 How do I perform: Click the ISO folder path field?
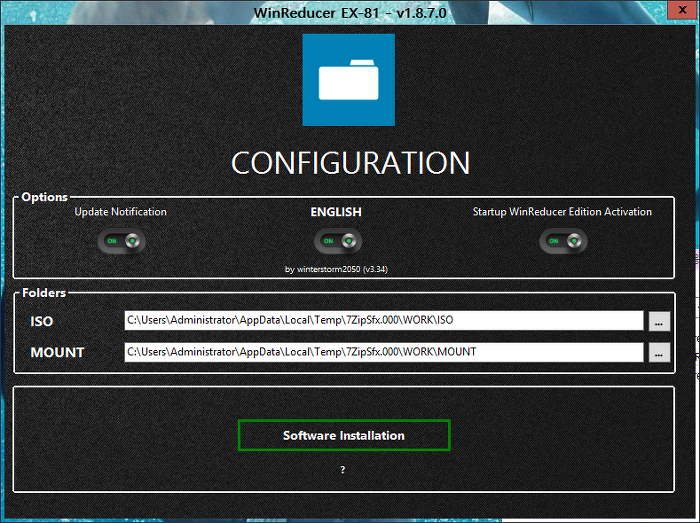pyautogui.click(x=384, y=320)
